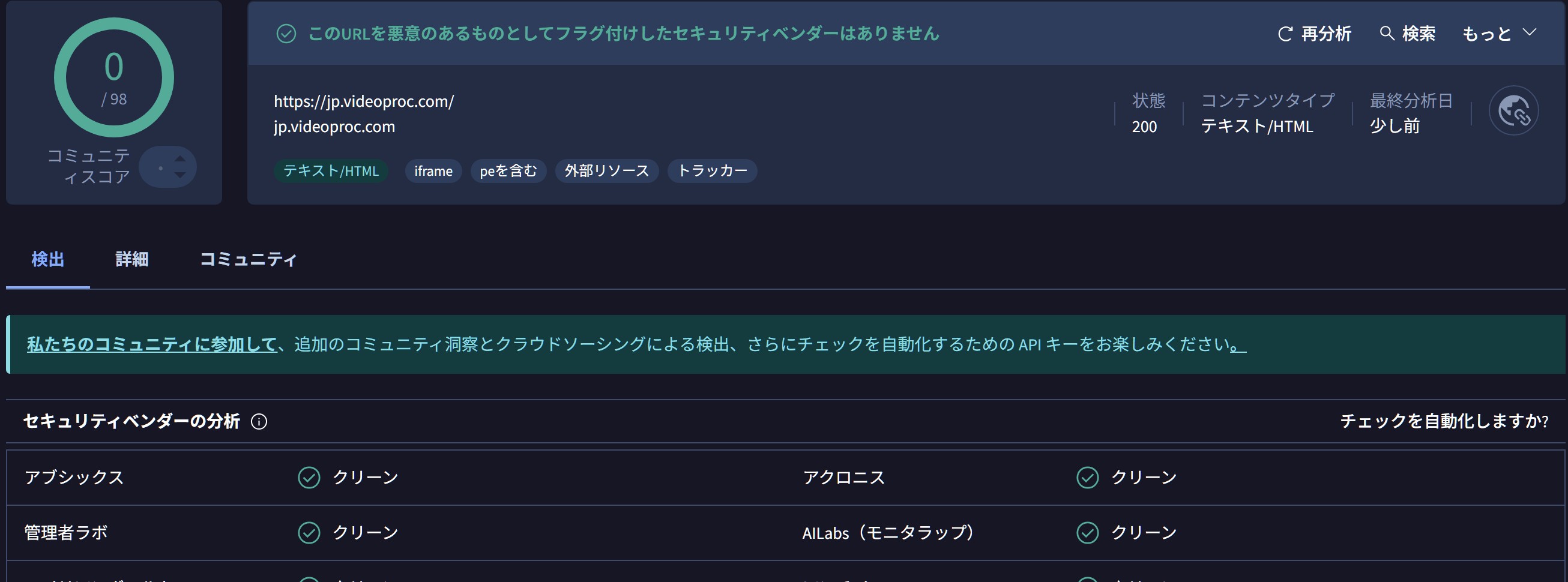Viewport: 1568px width, 582px height.
Task: Click the info icon beside セキュリティベンダーの分析
Action: pyautogui.click(x=259, y=421)
